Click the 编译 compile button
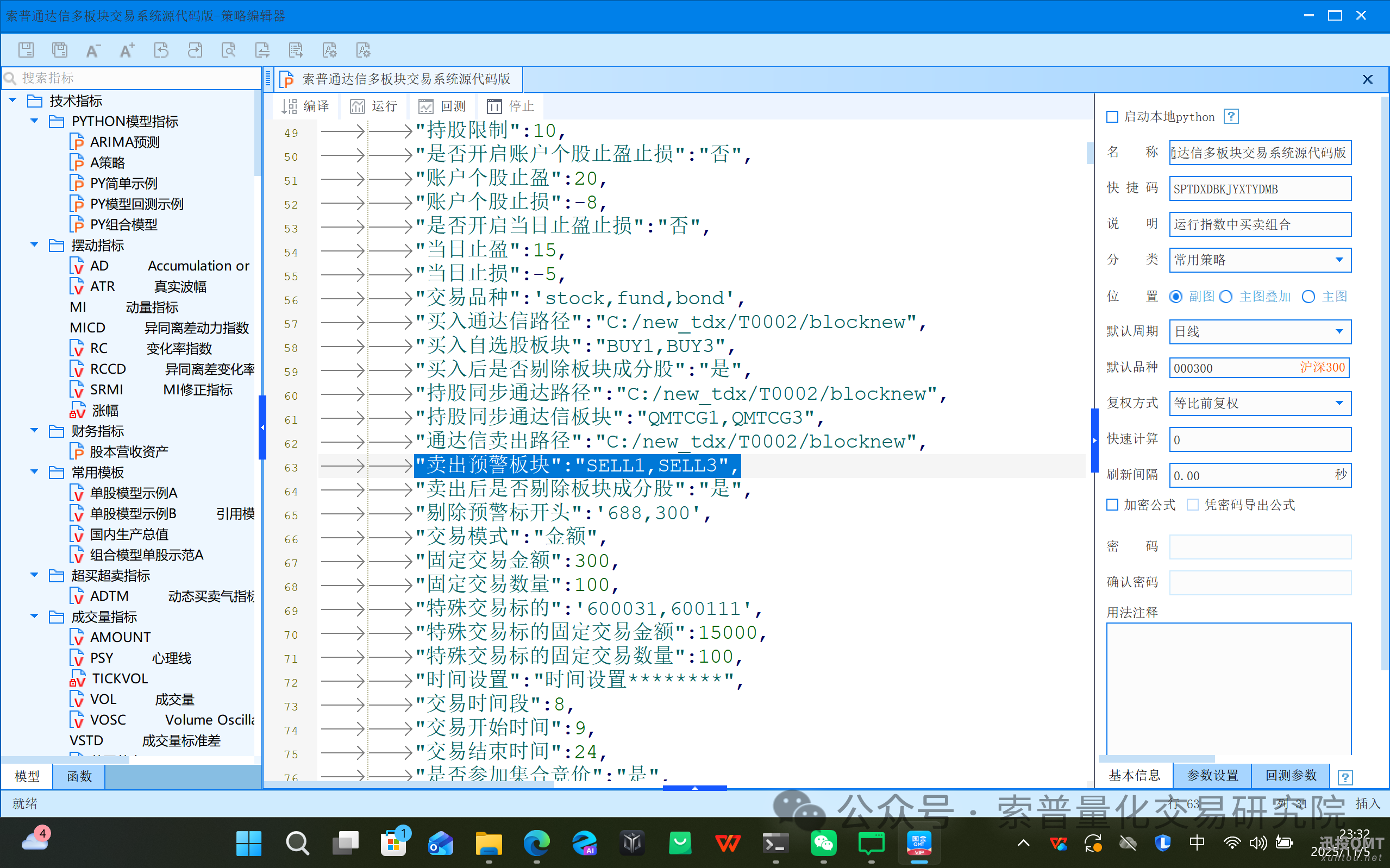The image size is (1390, 868). pyautogui.click(x=306, y=106)
